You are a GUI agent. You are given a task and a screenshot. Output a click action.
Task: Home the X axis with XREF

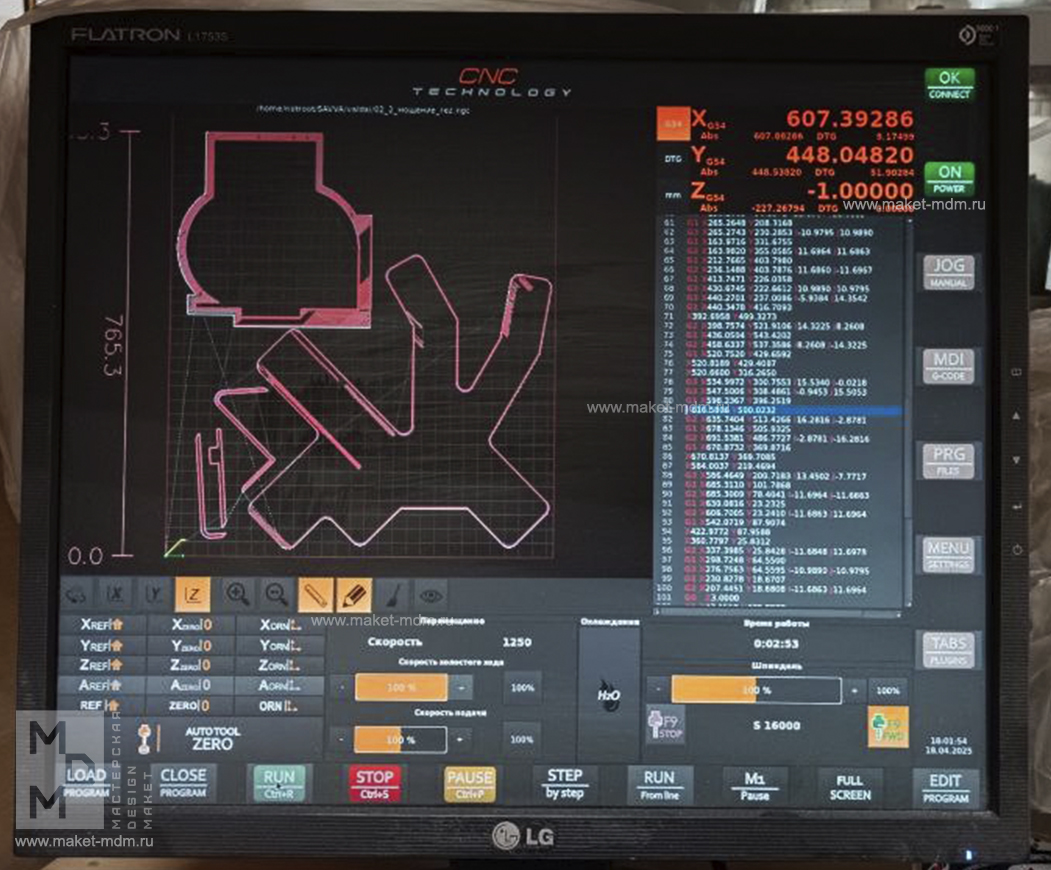click(102, 625)
